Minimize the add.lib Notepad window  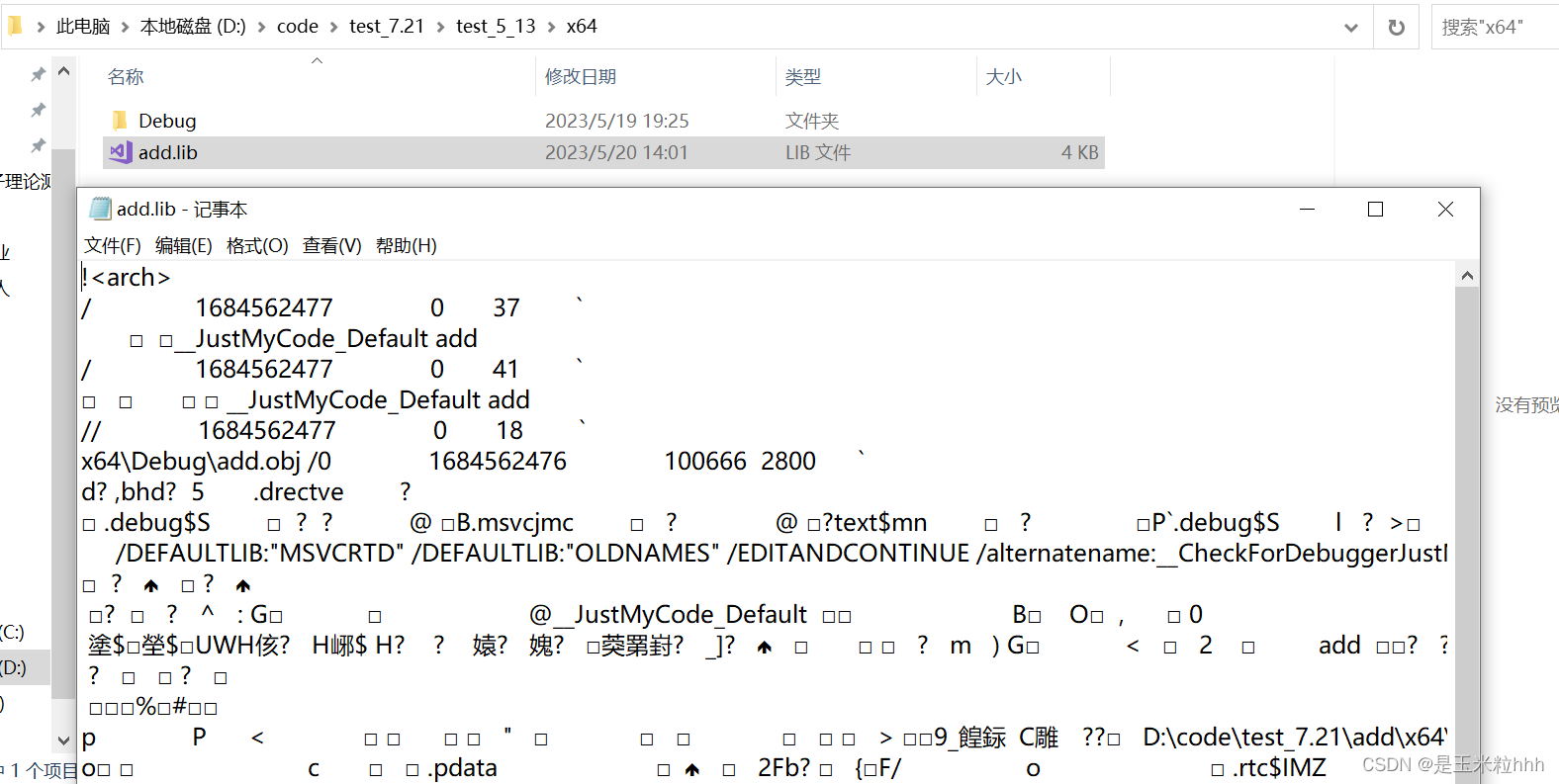tap(1307, 209)
